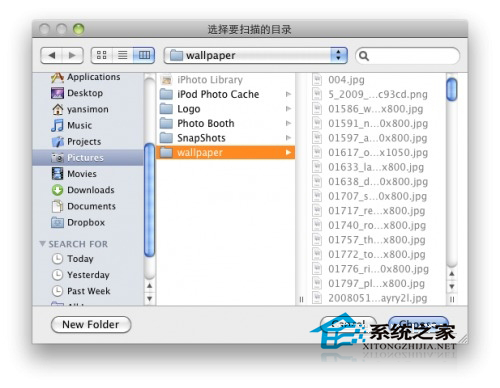The height and width of the screenshot is (388, 500).
Task: Select file 01797_pl...x800.jpg
Action: (376, 283)
